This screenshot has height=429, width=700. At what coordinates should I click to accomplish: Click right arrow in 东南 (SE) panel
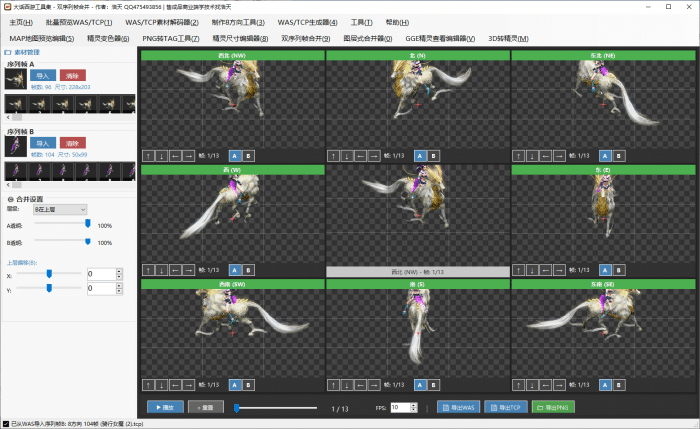pyautogui.click(x=560, y=384)
